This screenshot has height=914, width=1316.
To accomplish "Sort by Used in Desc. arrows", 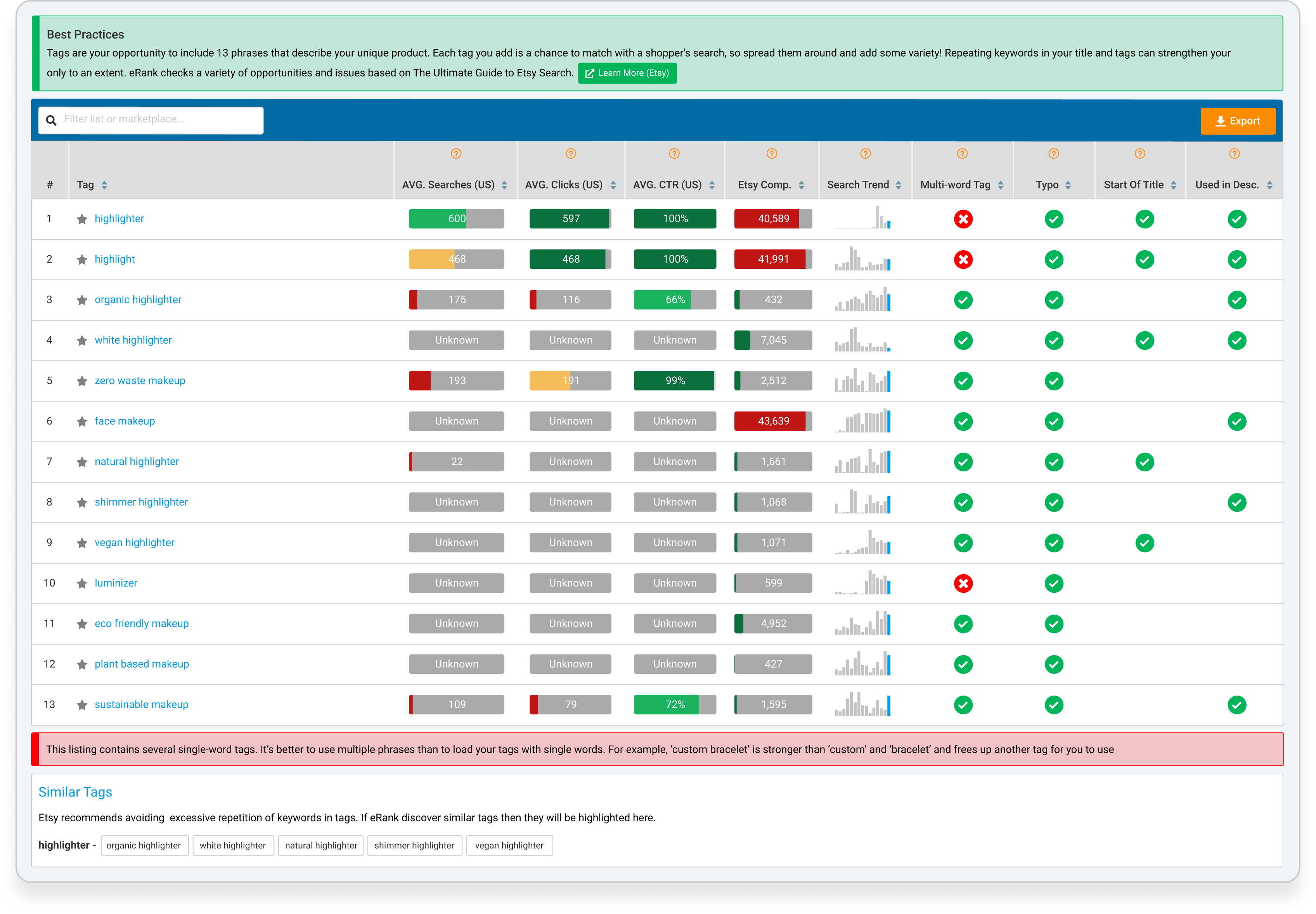I will click(1269, 185).
